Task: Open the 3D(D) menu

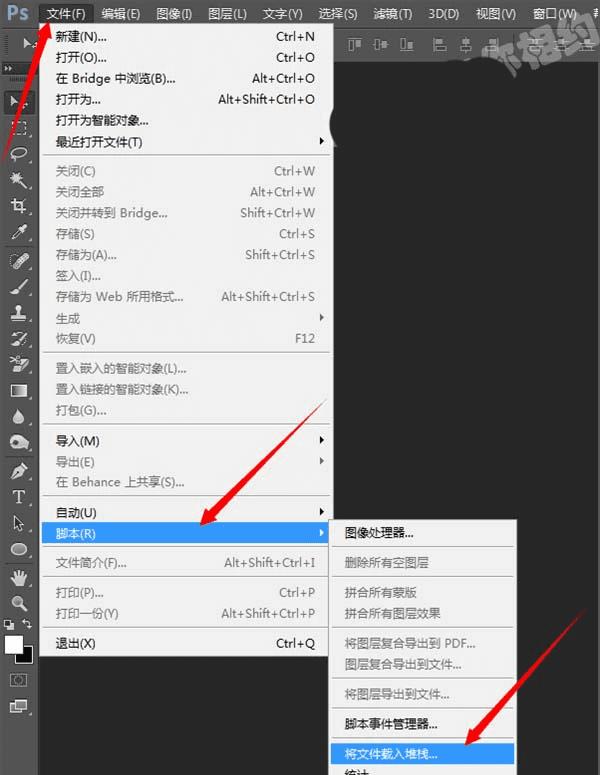Action: pyautogui.click(x=443, y=13)
